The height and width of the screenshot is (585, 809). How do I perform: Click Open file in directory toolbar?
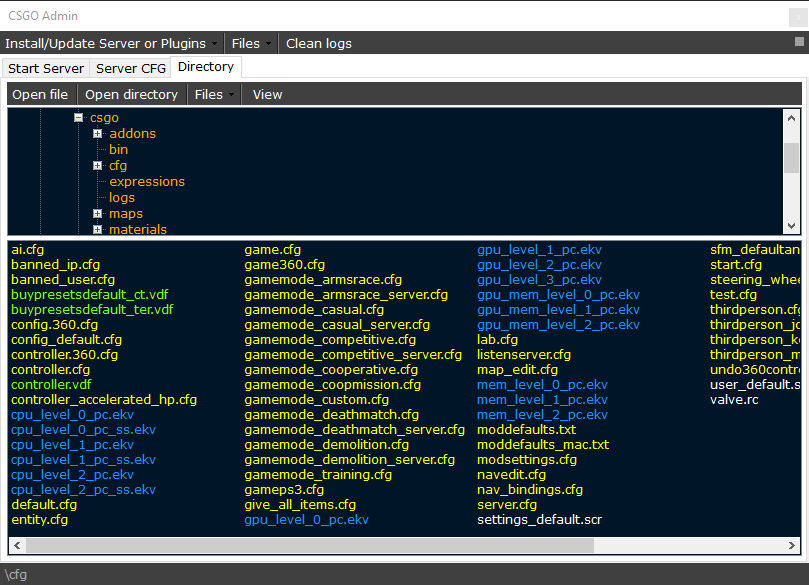point(40,94)
